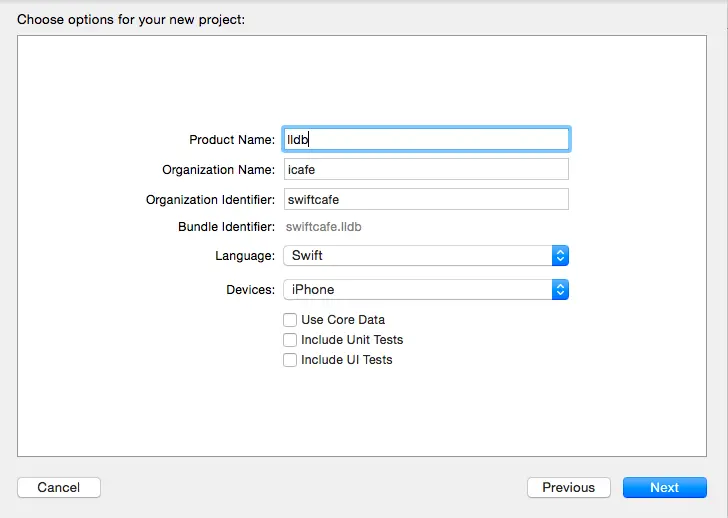The width and height of the screenshot is (728, 518).
Task: Go back with the Previous button
Action: [568, 487]
